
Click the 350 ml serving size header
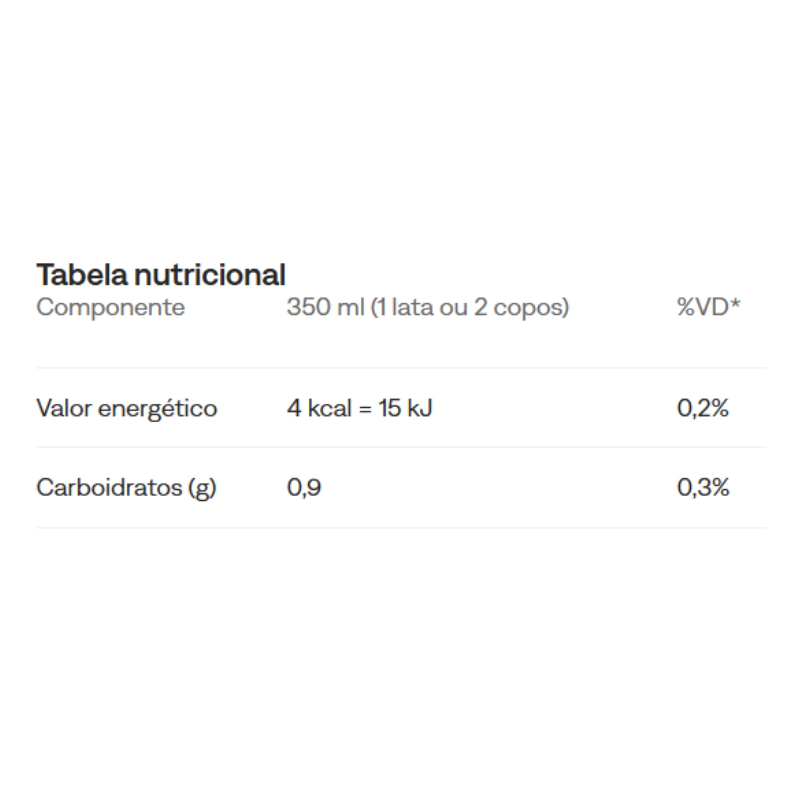pos(428,307)
